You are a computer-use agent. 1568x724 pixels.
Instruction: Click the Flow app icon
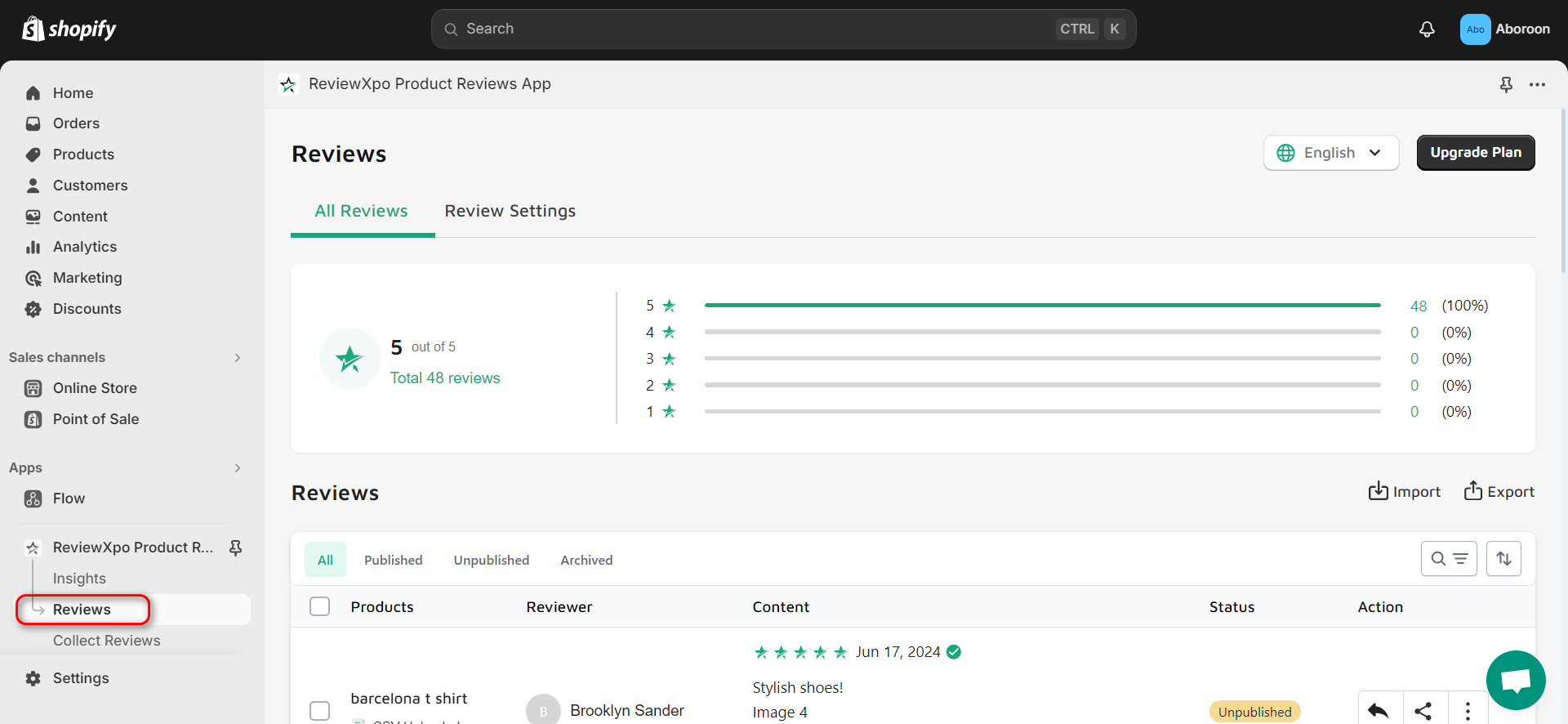[33, 498]
